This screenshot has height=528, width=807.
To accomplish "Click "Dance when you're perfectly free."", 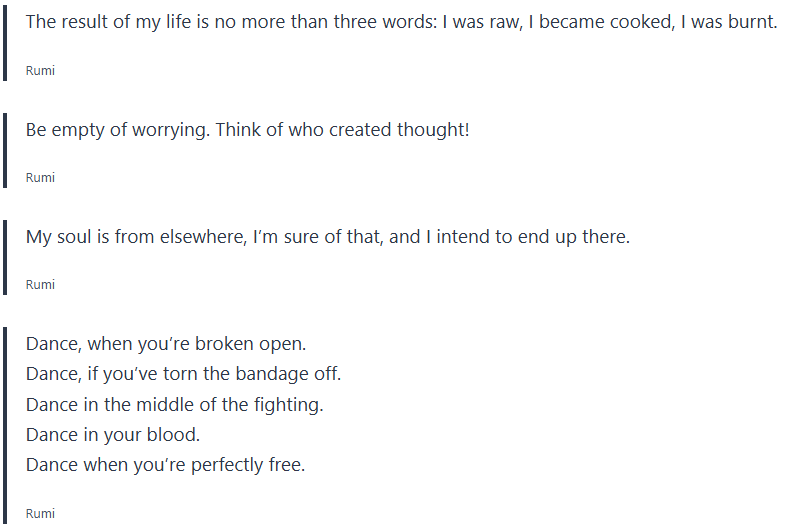I will pyautogui.click(x=165, y=464).
